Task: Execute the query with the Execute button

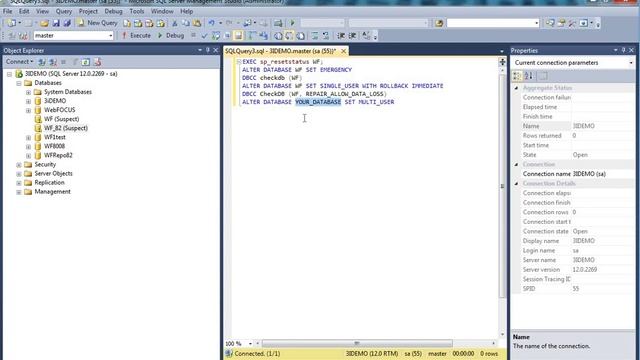Action: pos(136,36)
